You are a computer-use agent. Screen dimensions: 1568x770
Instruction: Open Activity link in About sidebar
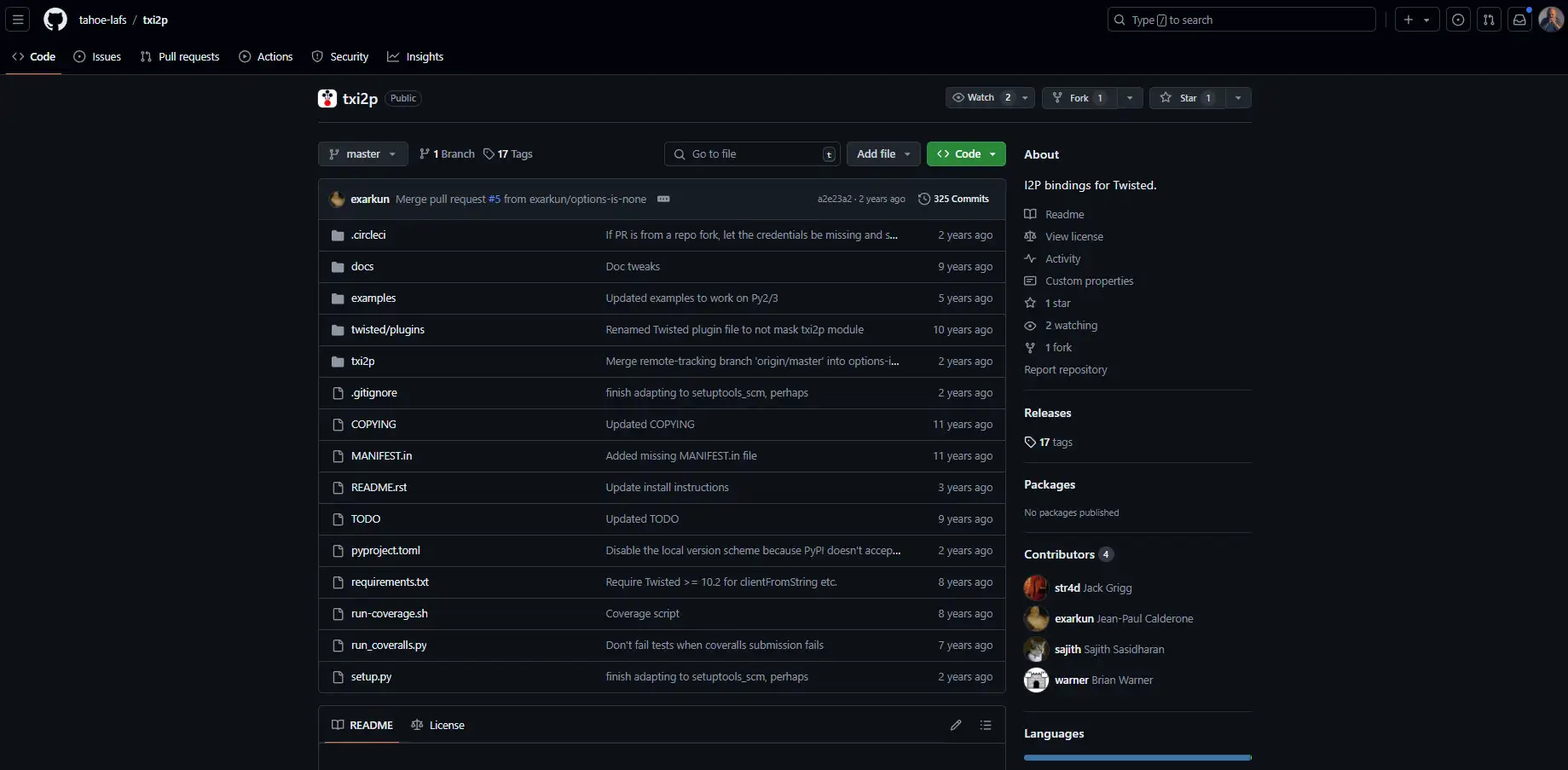tap(1053, 259)
